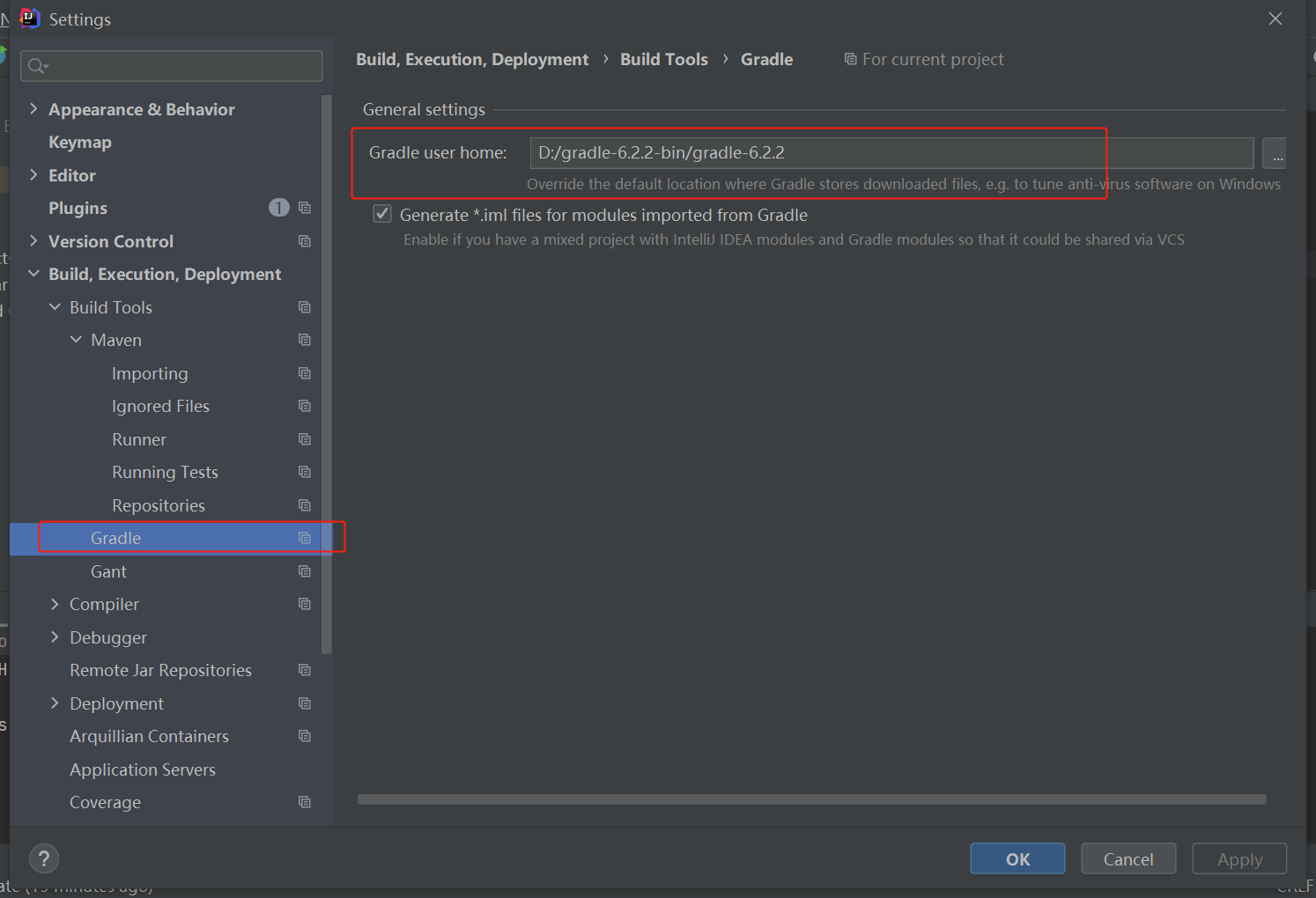Click the IntelliJ IDEA logo in title bar
The height and width of the screenshot is (898, 1316).
30,18
